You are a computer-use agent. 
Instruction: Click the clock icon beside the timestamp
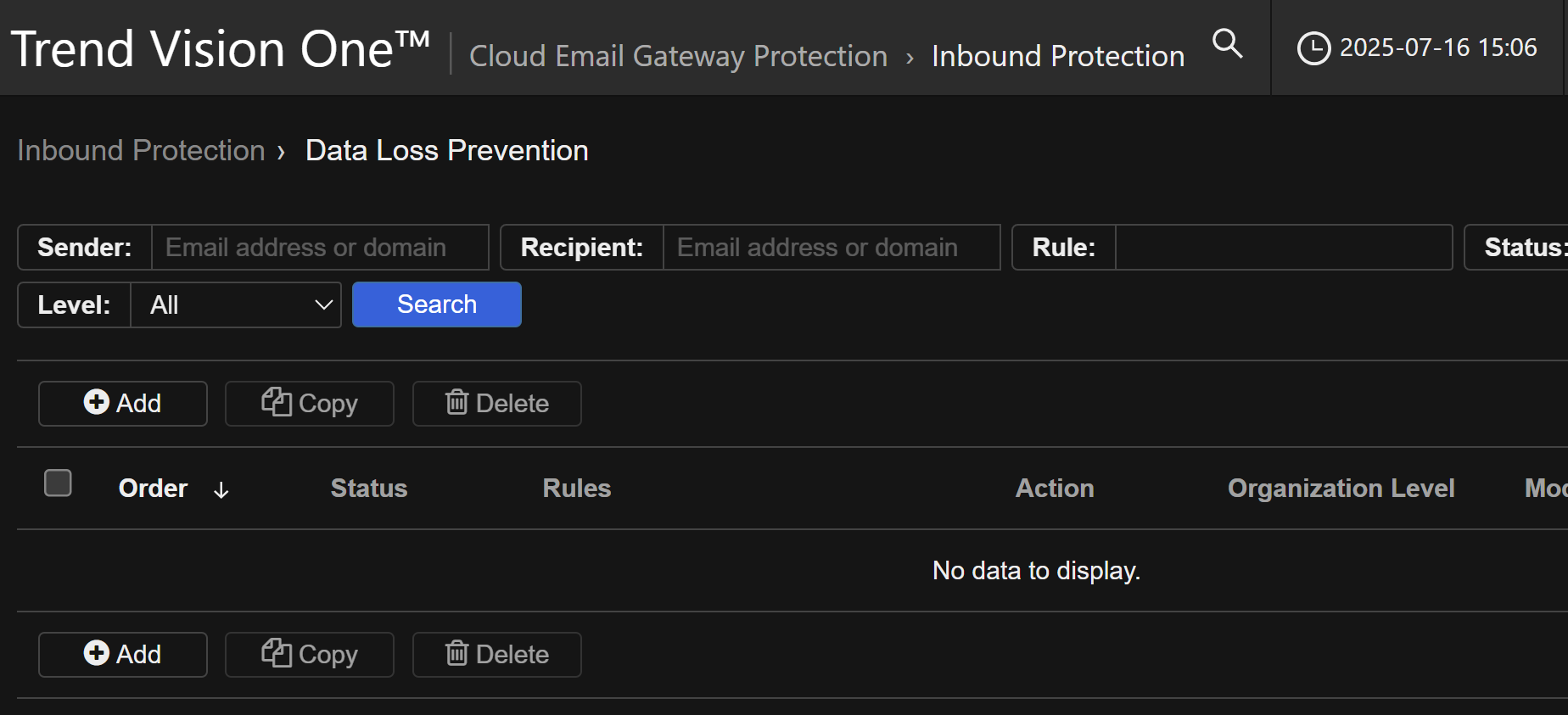tap(1313, 48)
